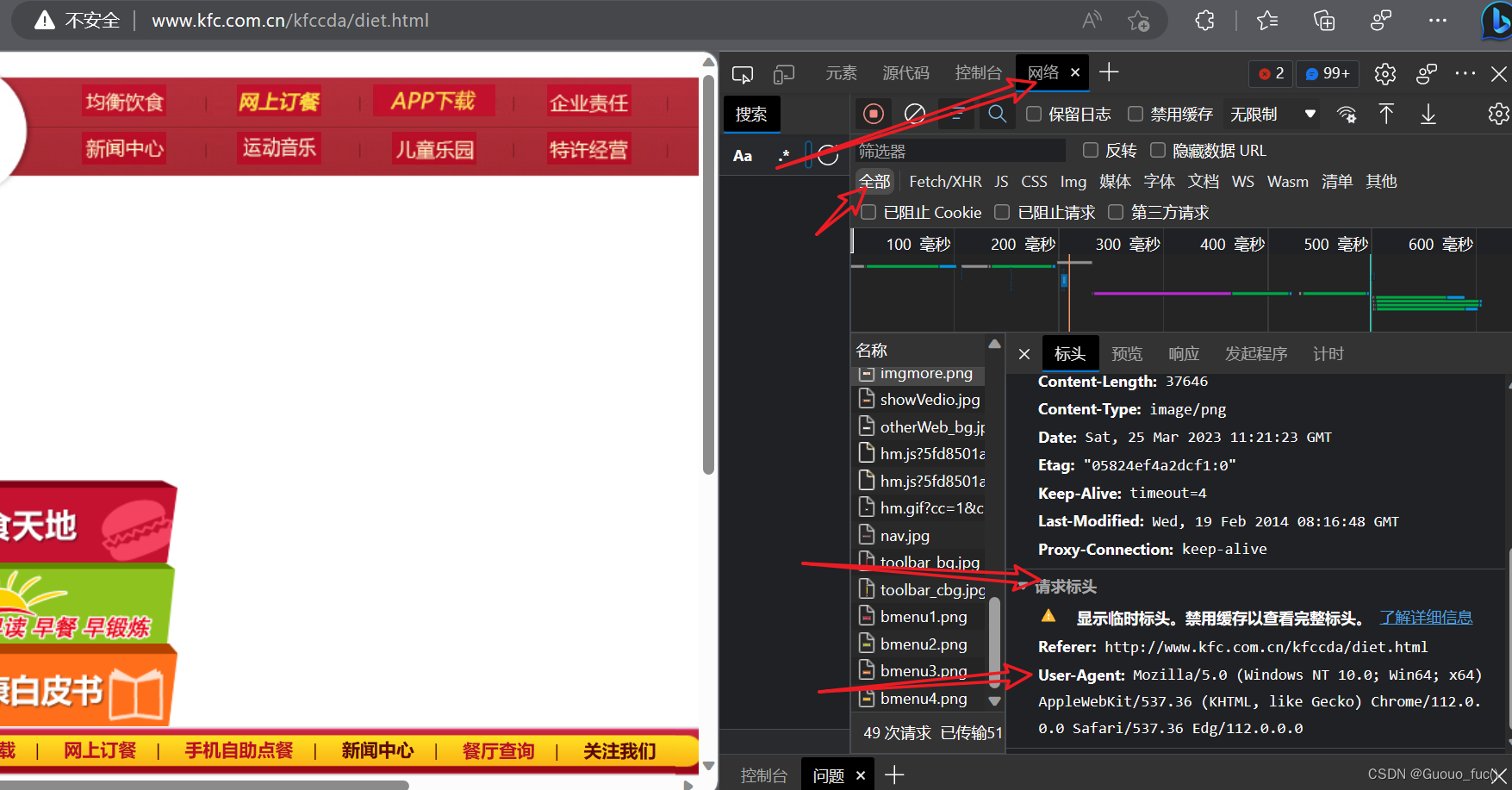The width and height of the screenshot is (1512, 790).
Task: Enable the disable cache checkbox
Action: pos(1136,114)
